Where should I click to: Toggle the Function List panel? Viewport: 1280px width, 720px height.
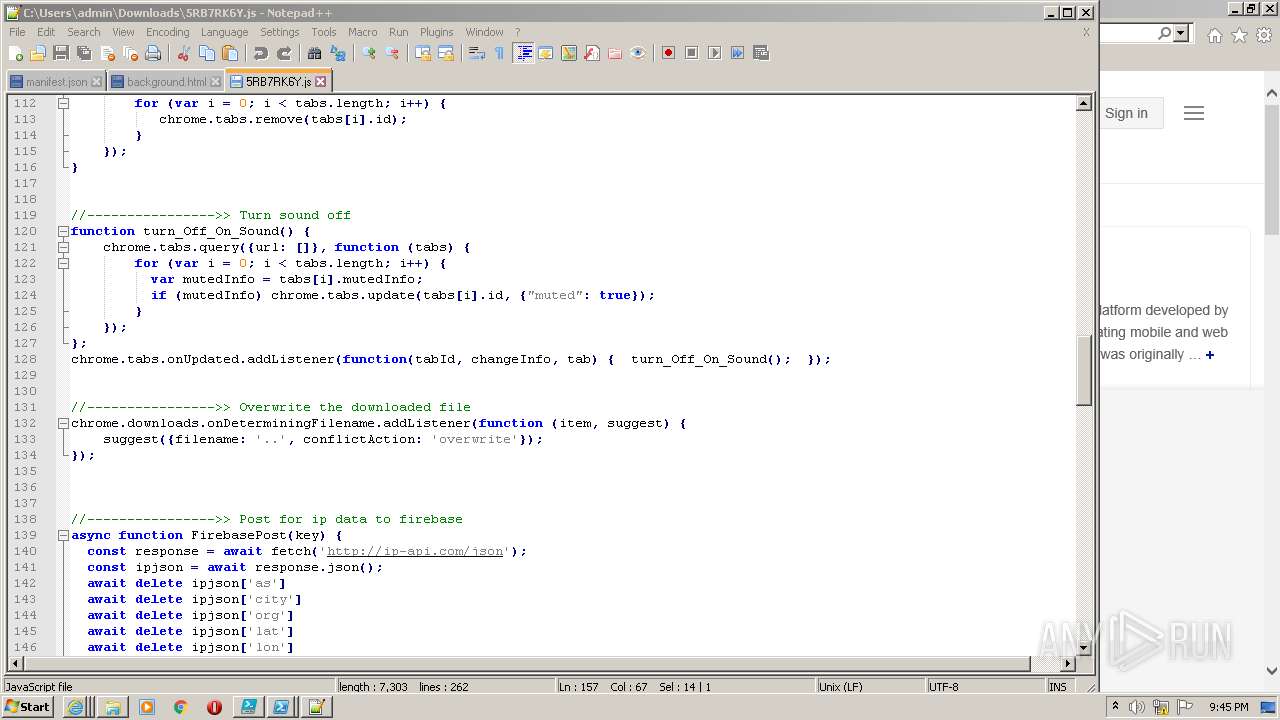[592, 53]
